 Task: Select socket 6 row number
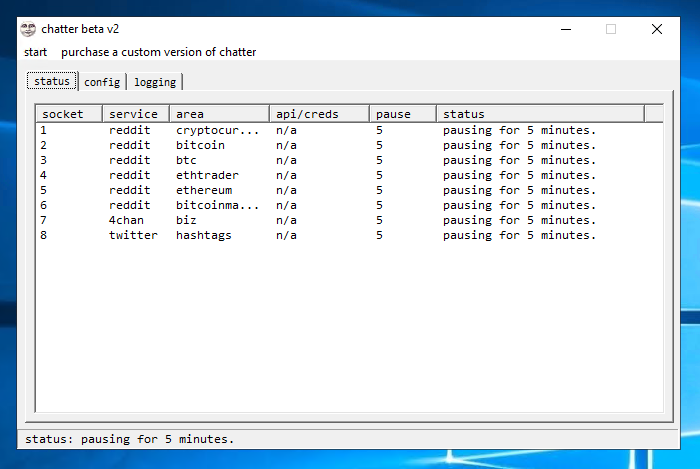click(43, 205)
